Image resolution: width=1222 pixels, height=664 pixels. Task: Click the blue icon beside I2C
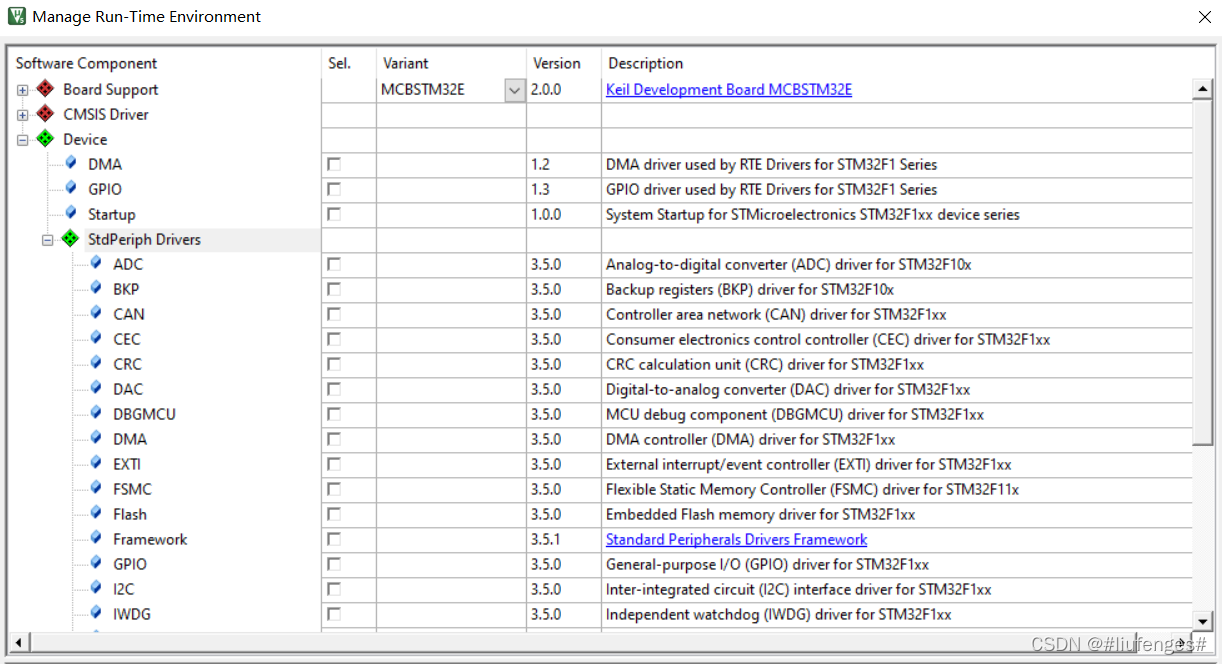pyautogui.click(x=96, y=588)
